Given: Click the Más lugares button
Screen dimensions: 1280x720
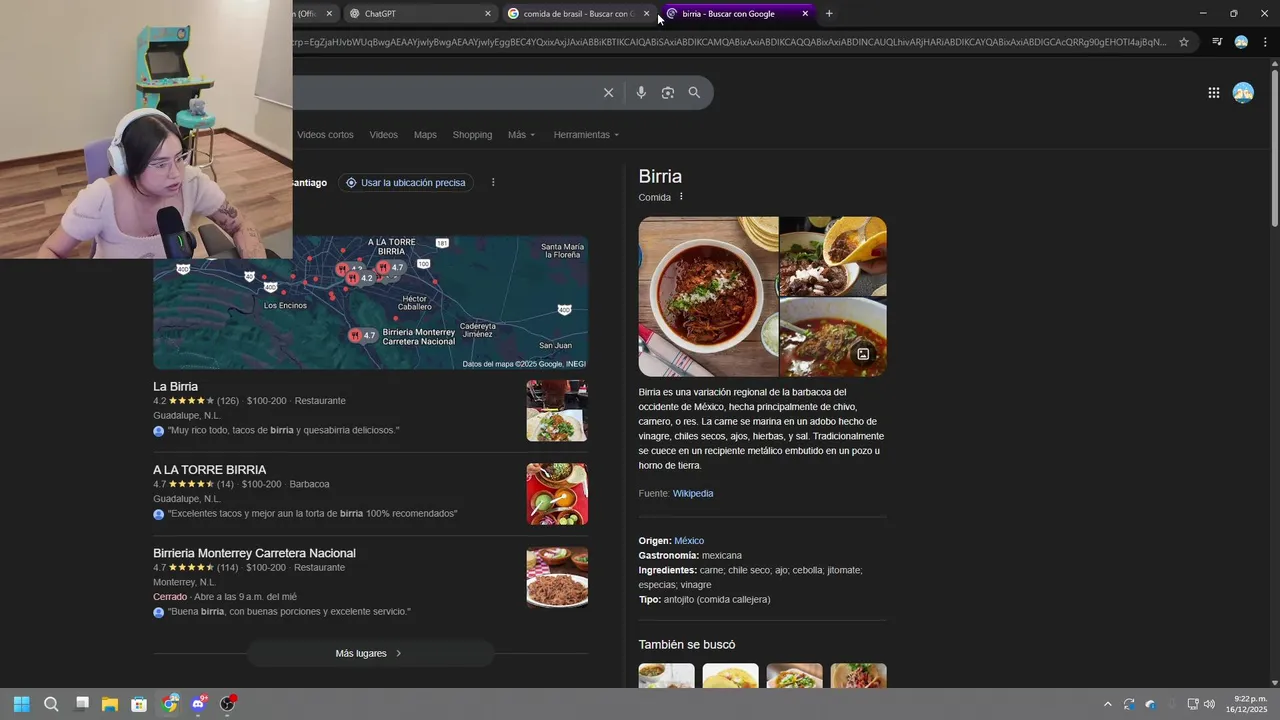Looking at the screenshot, I should coord(369,654).
